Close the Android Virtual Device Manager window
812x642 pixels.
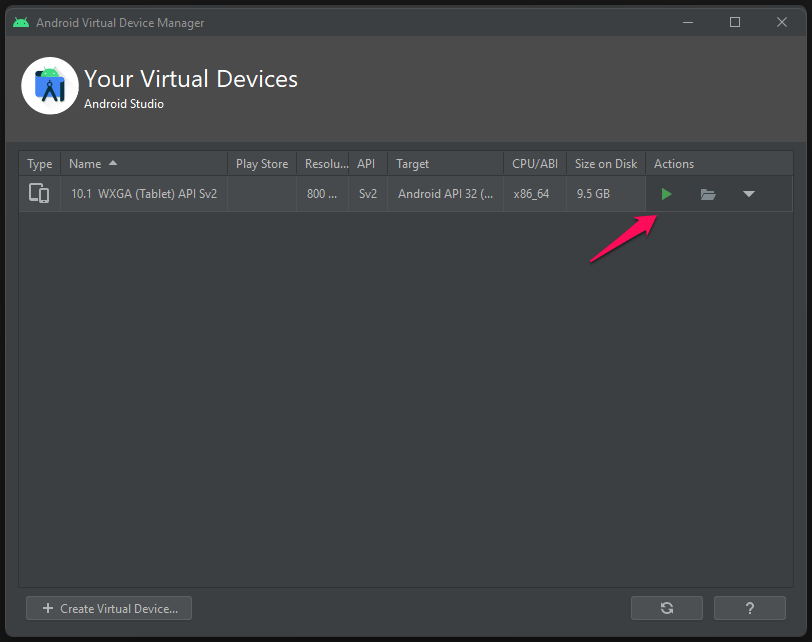coord(781,22)
